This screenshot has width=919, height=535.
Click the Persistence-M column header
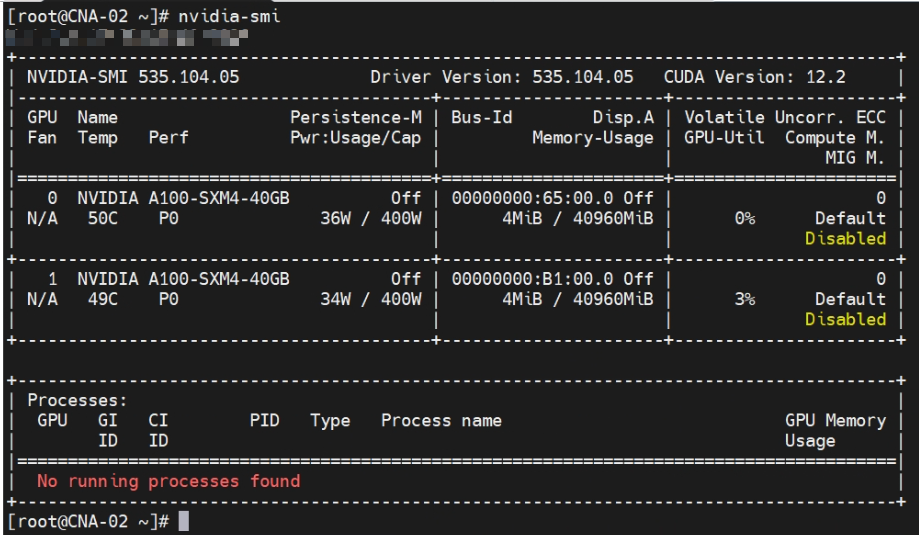point(356,117)
